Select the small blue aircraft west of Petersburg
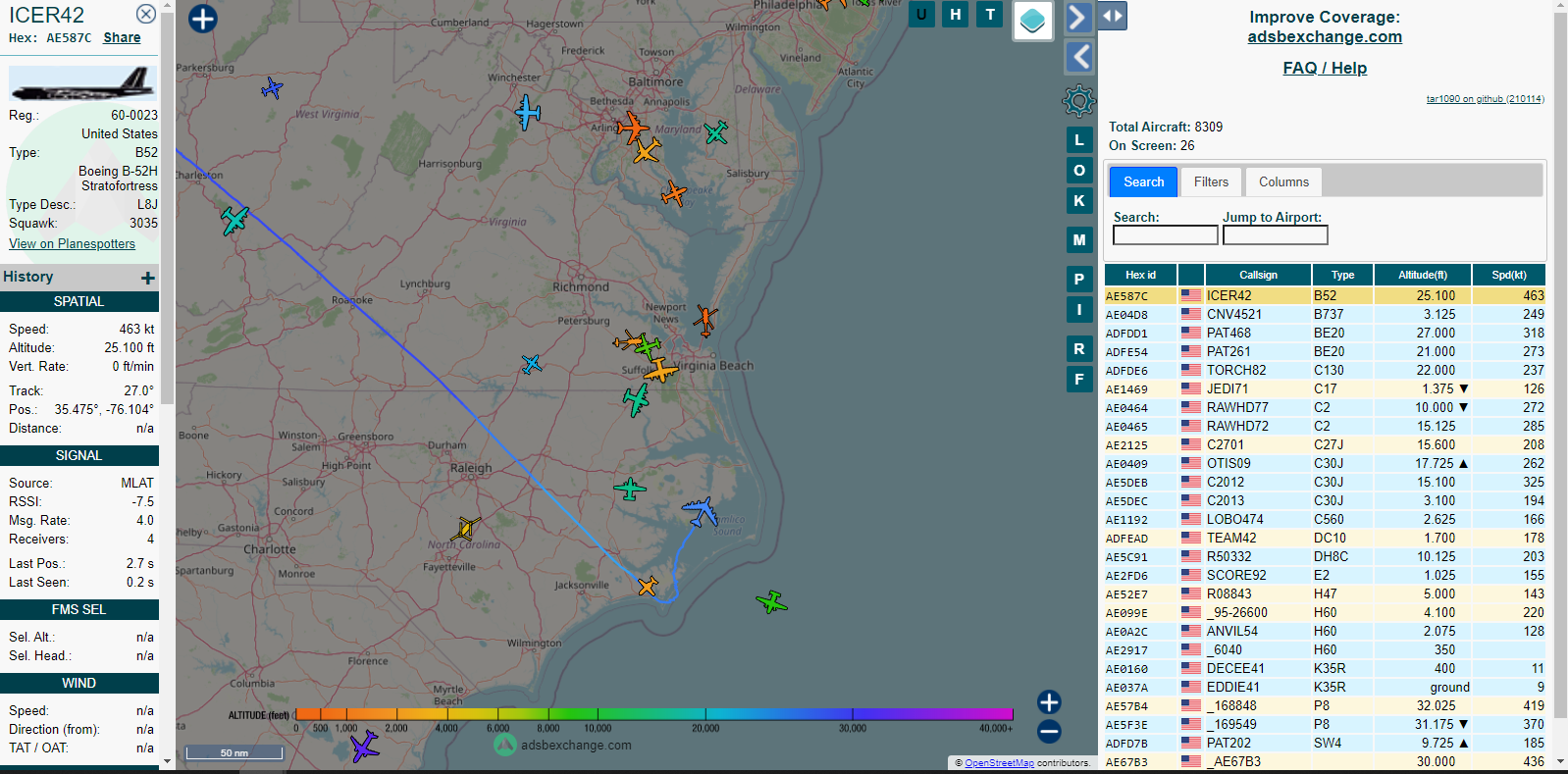This screenshot has height=774, width=1568. click(x=532, y=365)
